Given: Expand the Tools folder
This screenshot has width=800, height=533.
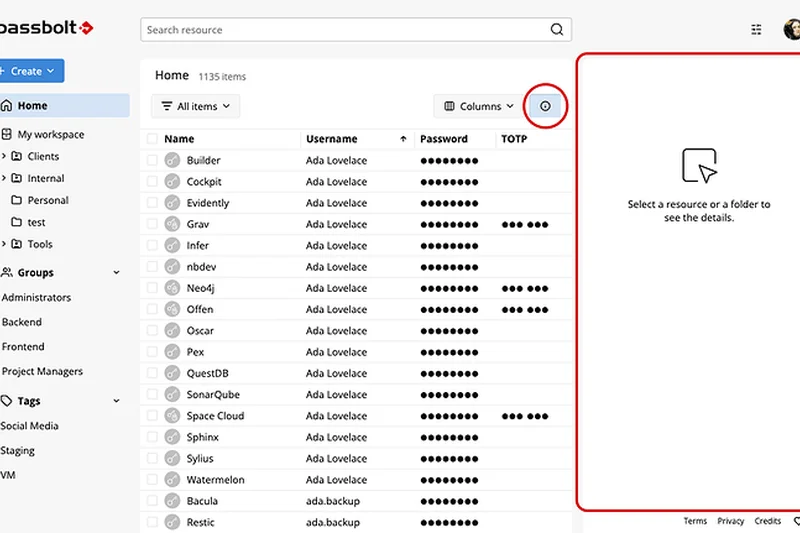Looking at the screenshot, I should [4, 244].
